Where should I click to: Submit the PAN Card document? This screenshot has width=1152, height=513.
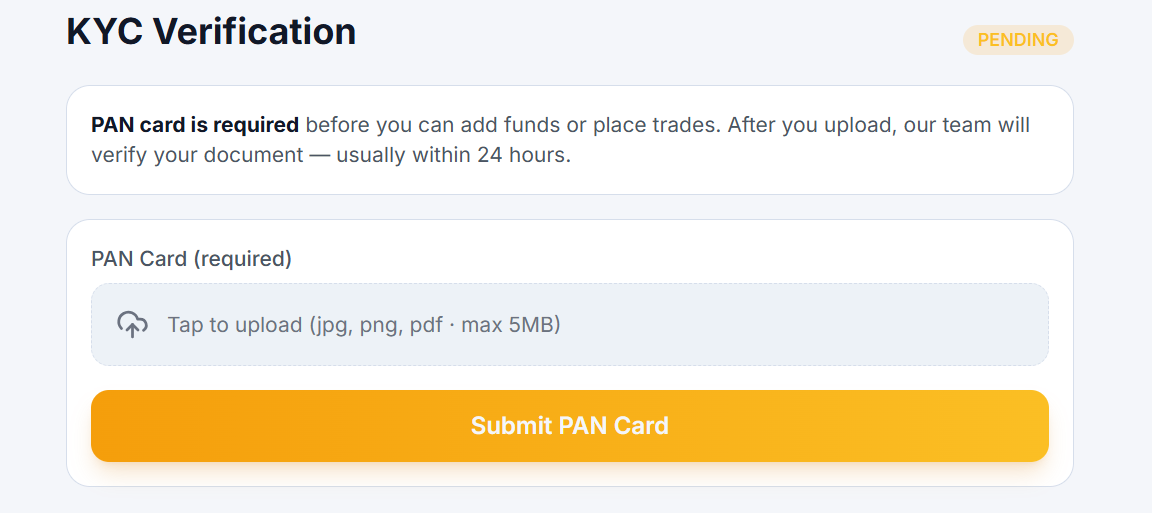point(569,426)
